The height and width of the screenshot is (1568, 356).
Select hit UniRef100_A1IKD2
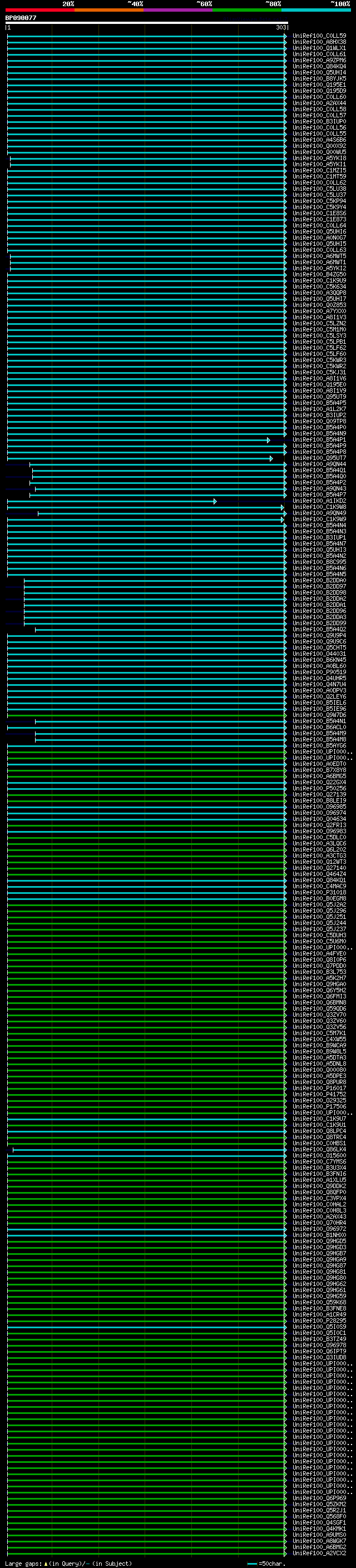(x=319, y=501)
